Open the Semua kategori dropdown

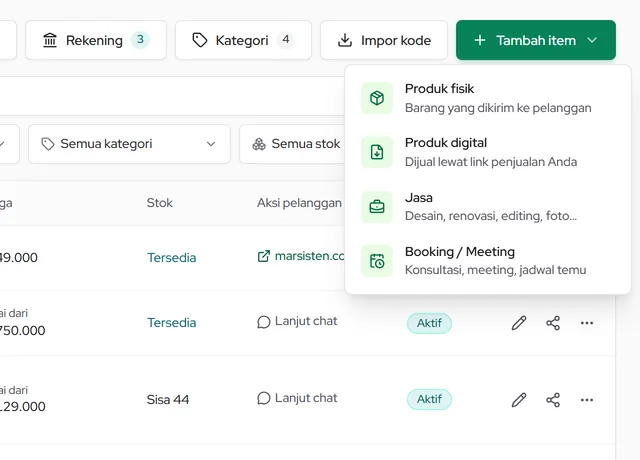click(x=129, y=144)
